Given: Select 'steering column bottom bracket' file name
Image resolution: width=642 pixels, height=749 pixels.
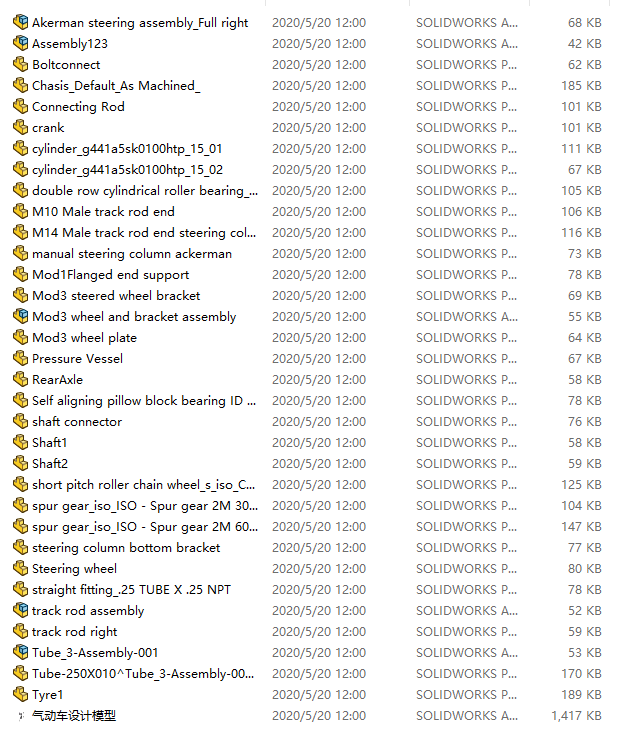Looking at the screenshot, I should click(x=126, y=547).
